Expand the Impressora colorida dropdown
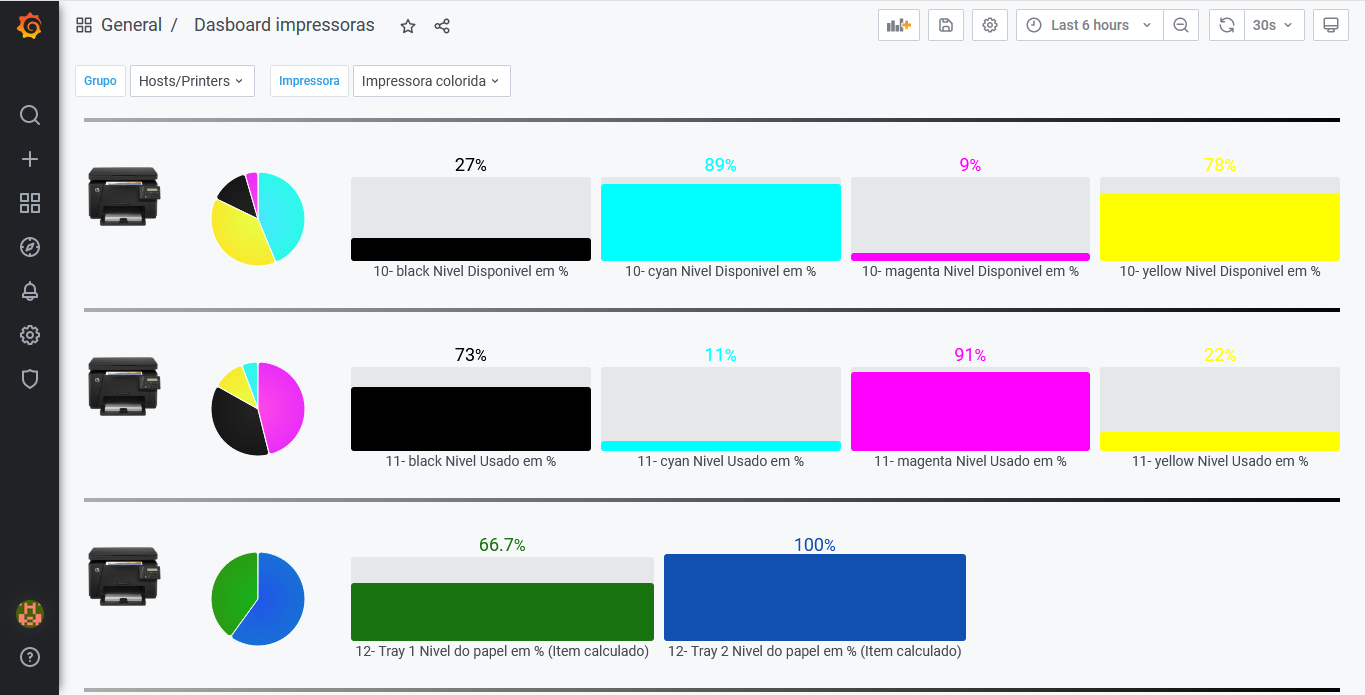This screenshot has width=1365, height=695. [x=431, y=81]
